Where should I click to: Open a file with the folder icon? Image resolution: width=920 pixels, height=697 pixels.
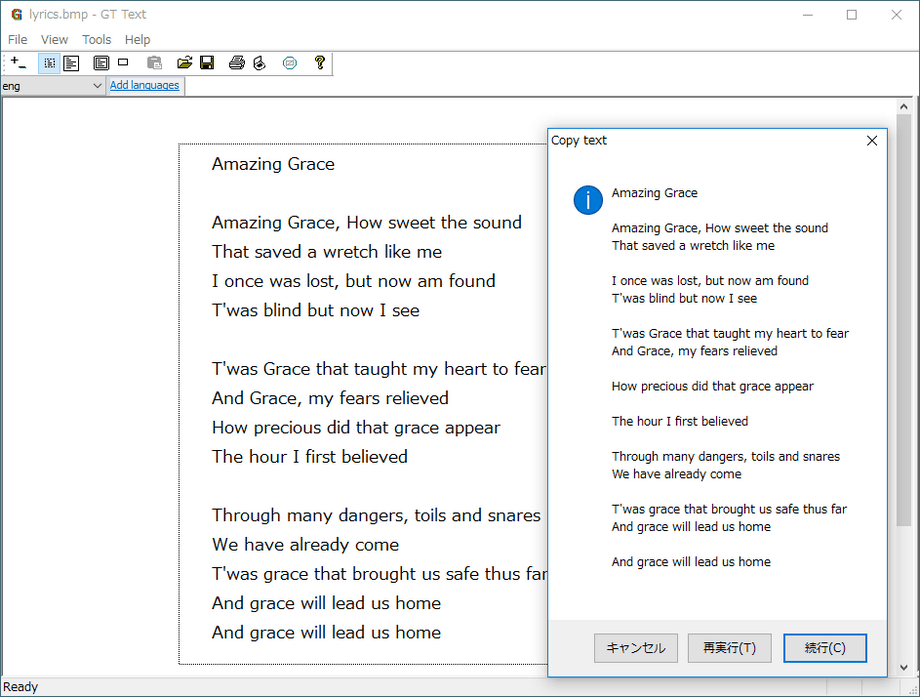pyautogui.click(x=184, y=63)
